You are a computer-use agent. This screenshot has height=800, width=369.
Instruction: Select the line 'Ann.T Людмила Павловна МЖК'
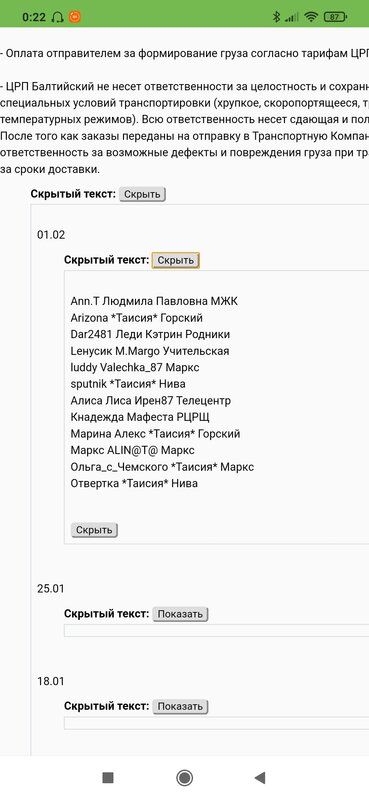[x=154, y=301]
